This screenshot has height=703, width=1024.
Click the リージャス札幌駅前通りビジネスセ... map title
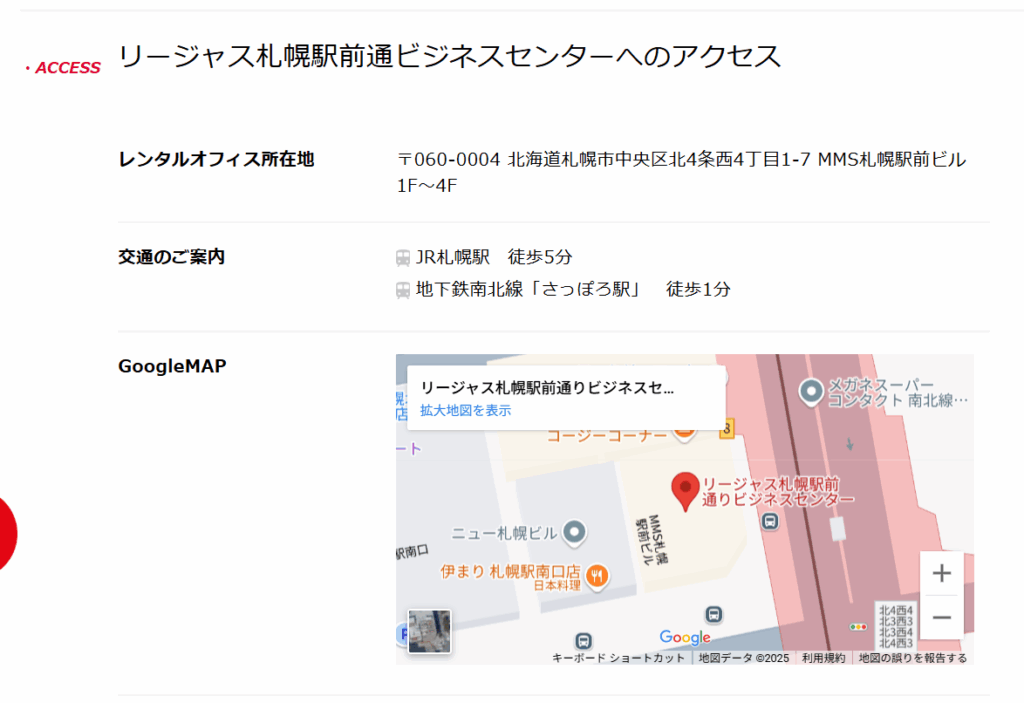click(x=547, y=388)
